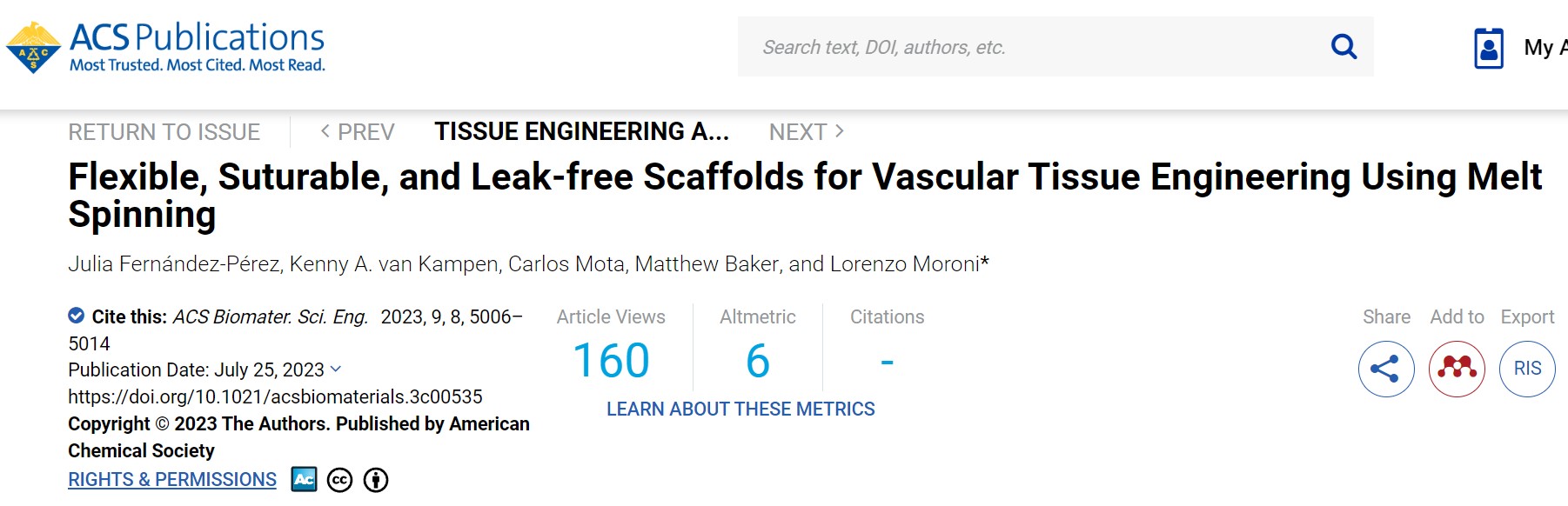The image size is (1568, 506).
Task: Focus the search text input field
Action: [x=1035, y=47]
